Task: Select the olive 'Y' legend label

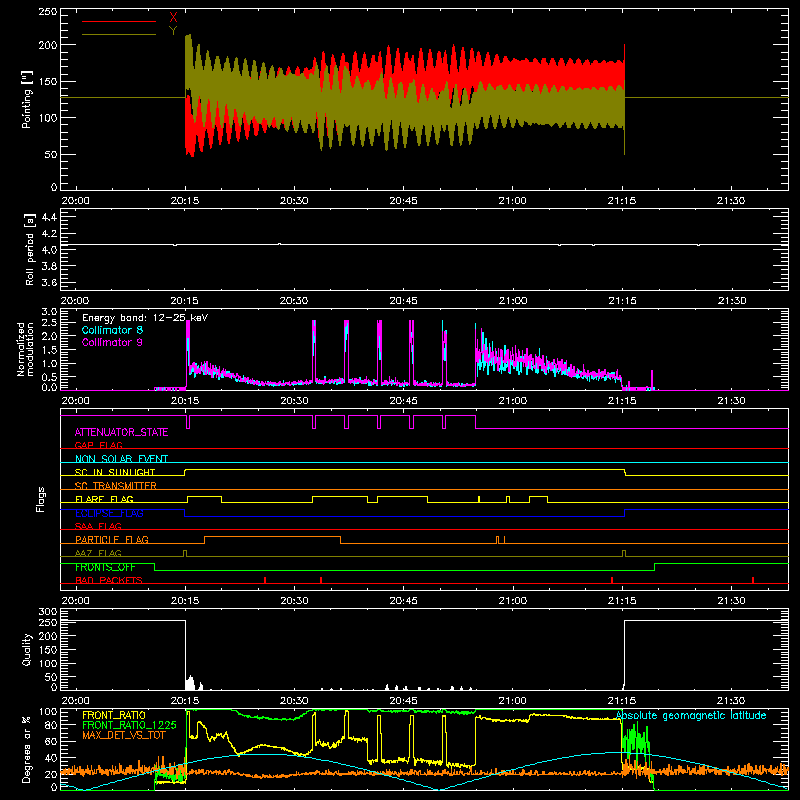Action: point(173,31)
